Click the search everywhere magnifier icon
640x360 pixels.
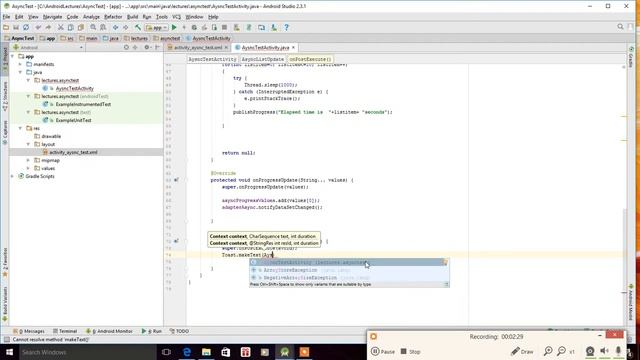click(x=620, y=27)
